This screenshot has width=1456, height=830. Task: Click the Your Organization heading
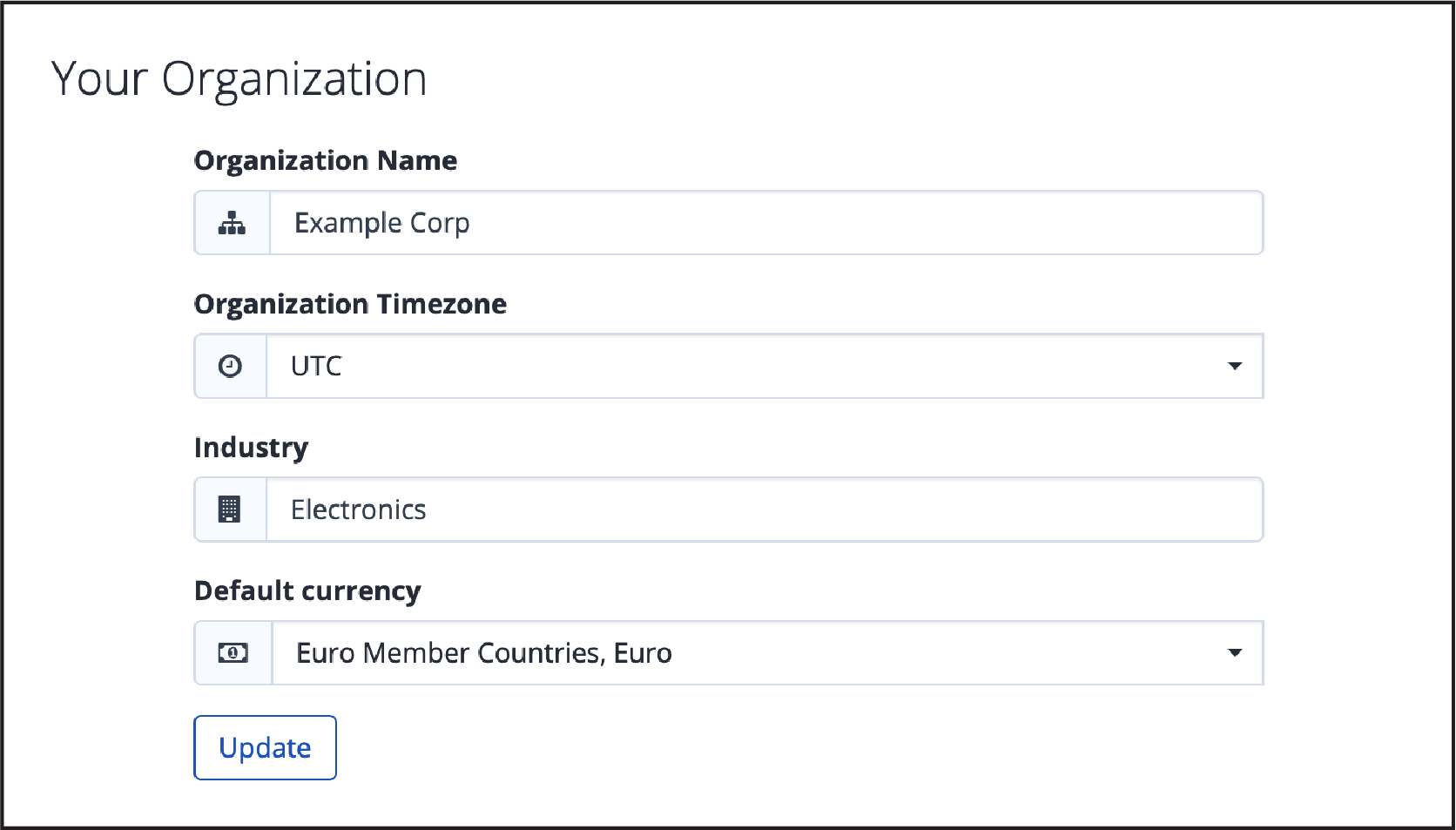pyautogui.click(x=239, y=79)
